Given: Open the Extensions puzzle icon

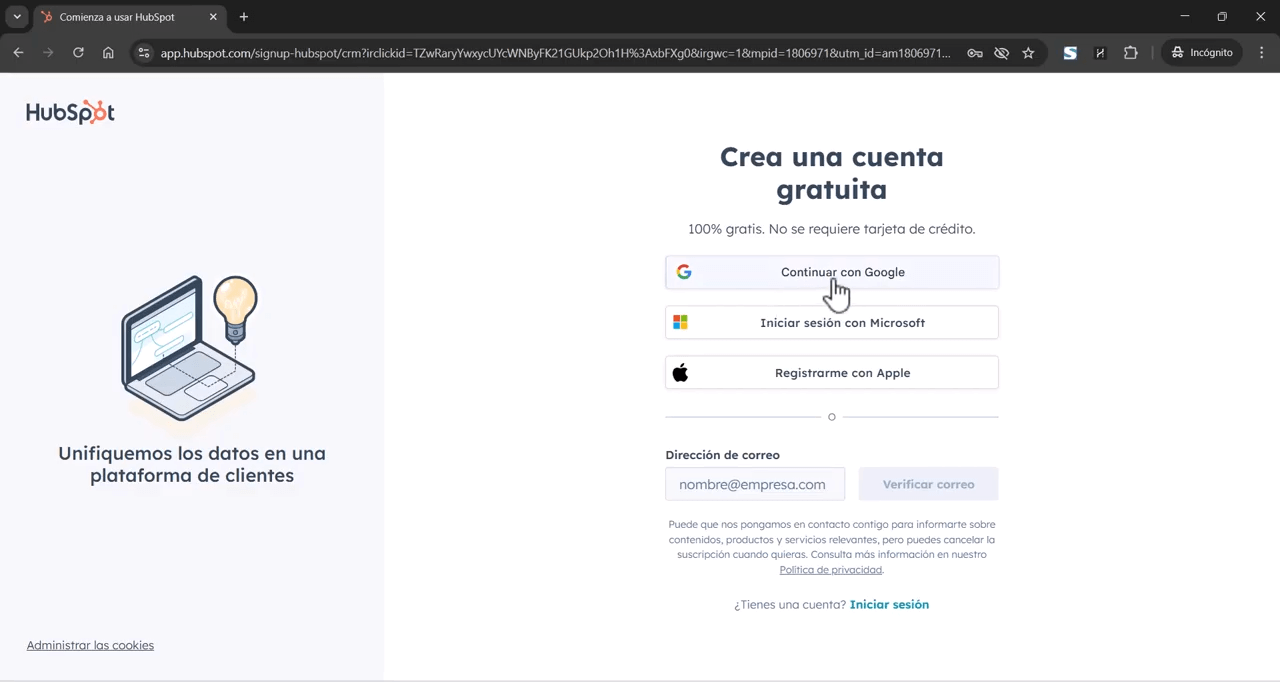Looking at the screenshot, I should click(x=1131, y=53).
